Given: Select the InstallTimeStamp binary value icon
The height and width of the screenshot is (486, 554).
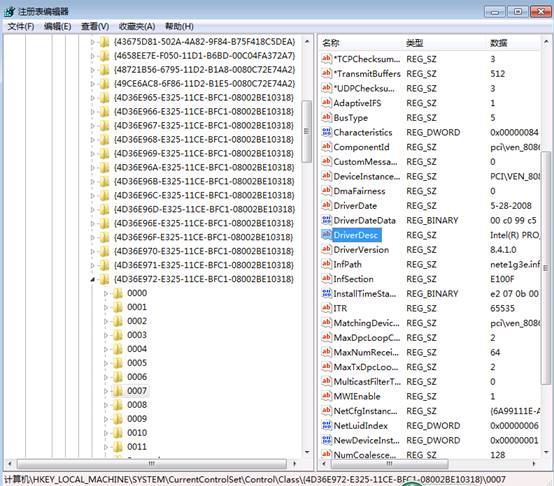Looking at the screenshot, I should tap(326, 293).
